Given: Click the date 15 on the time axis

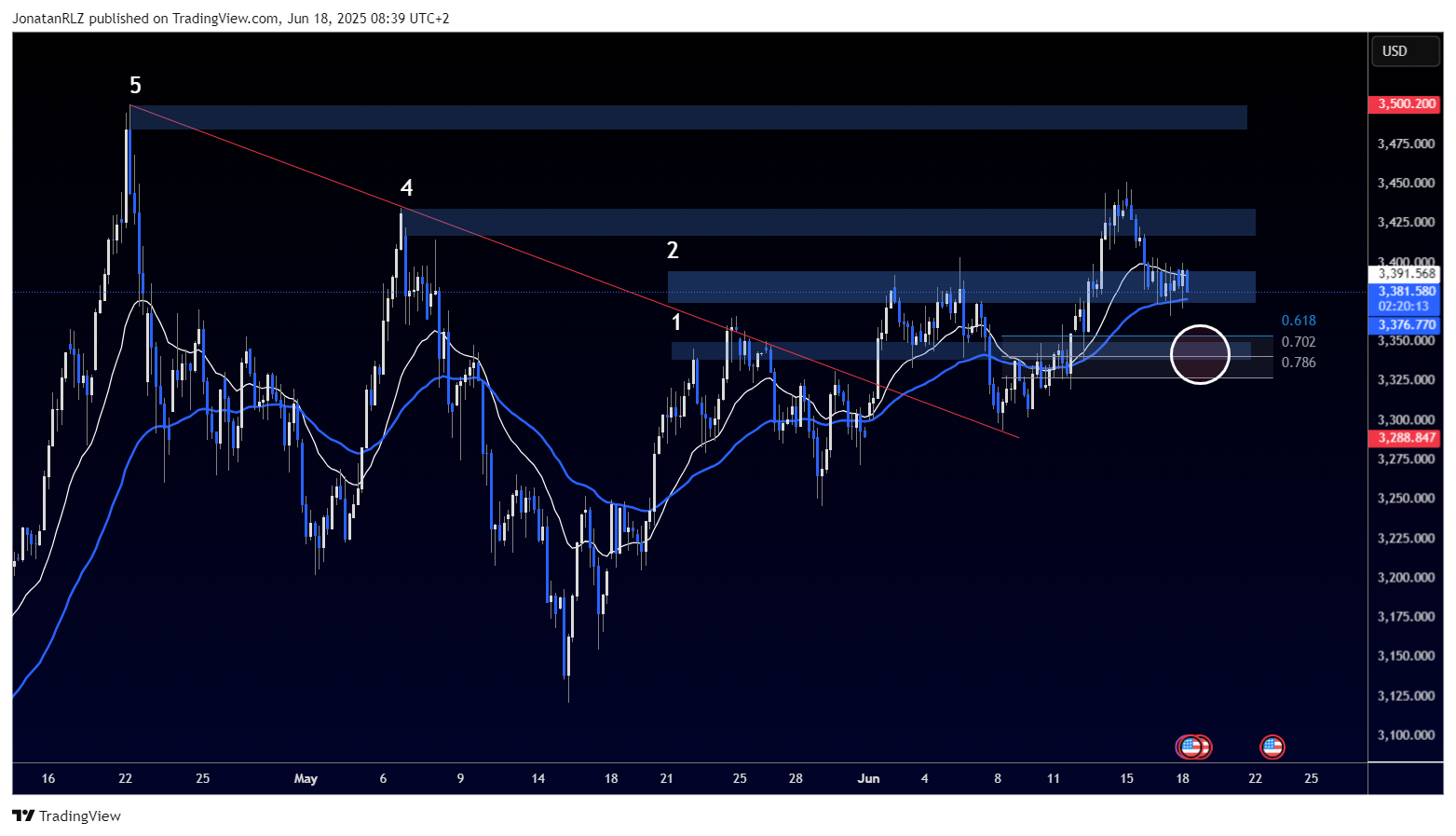Looking at the screenshot, I should [x=1126, y=778].
